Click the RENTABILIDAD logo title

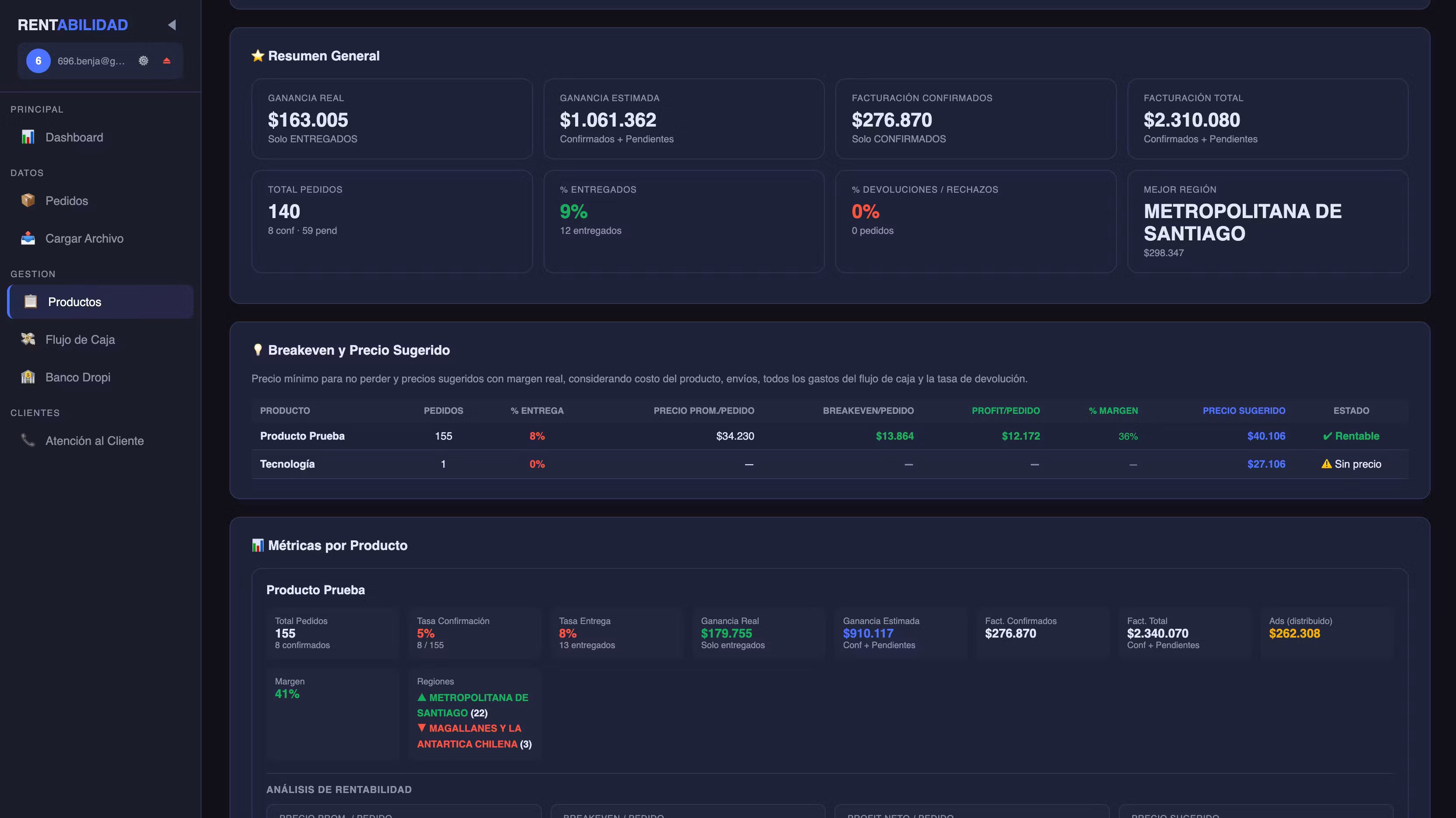pos(73,25)
